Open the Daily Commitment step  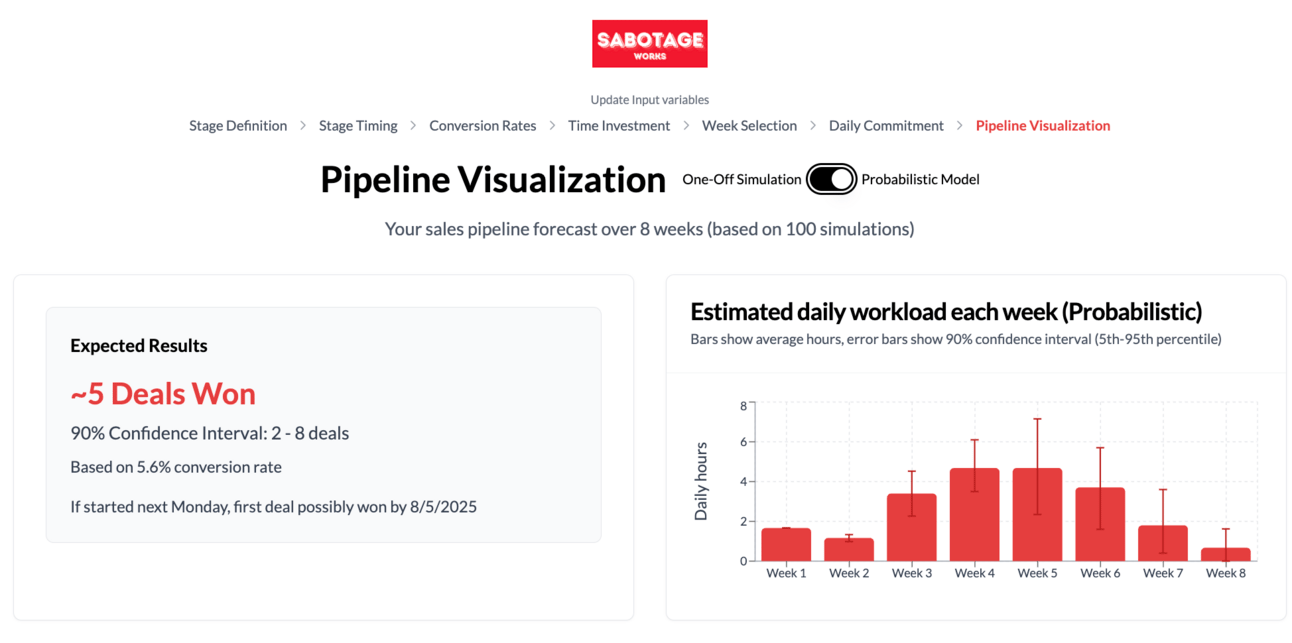coord(886,126)
